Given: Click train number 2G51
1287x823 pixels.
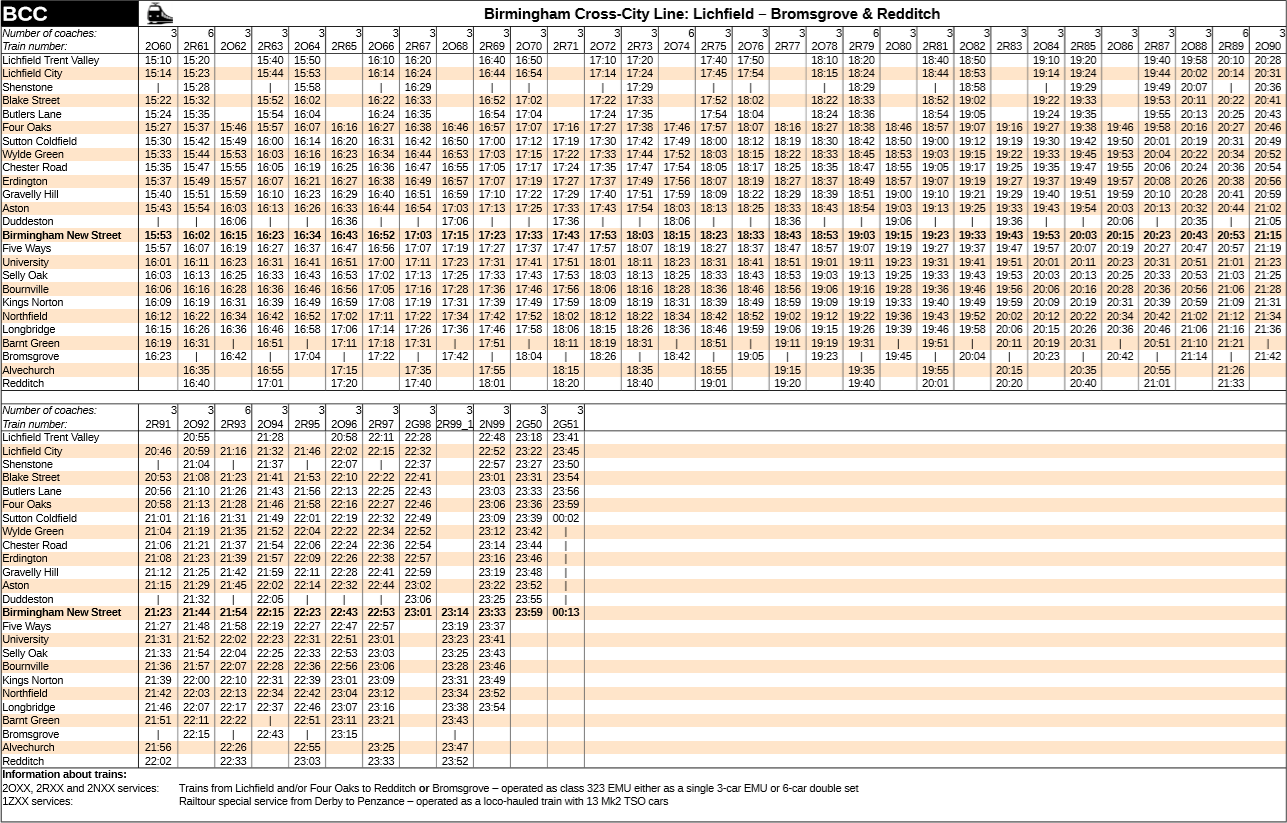Looking at the screenshot, I should pyautogui.click(x=566, y=424).
